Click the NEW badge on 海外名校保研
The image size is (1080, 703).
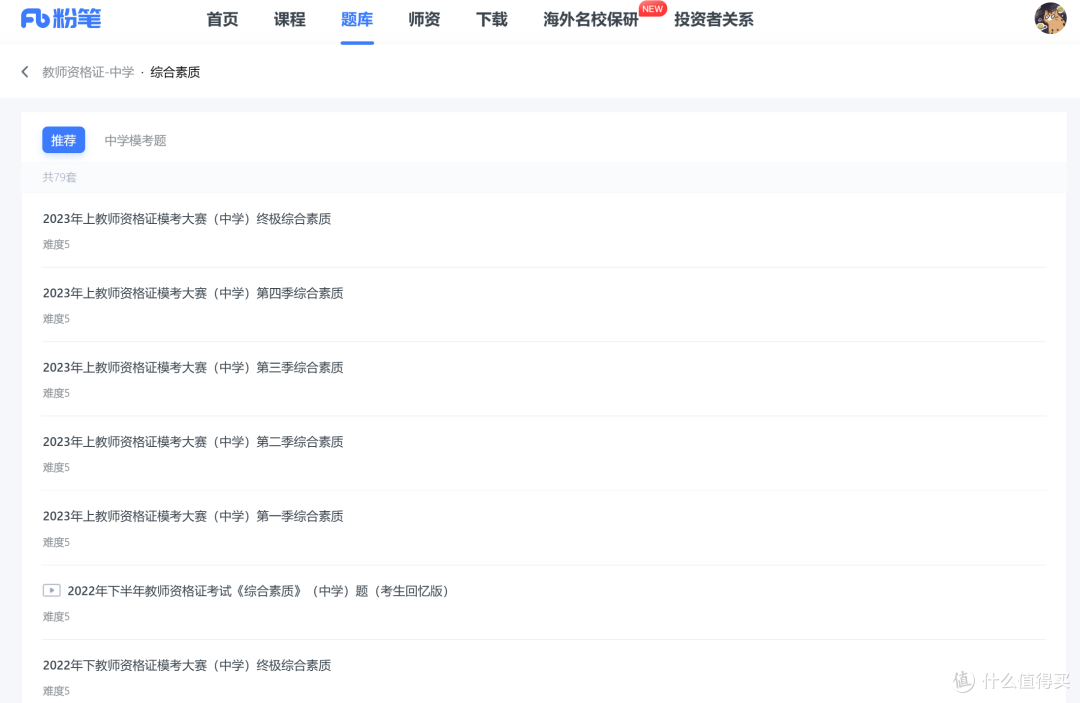point(652,9)
